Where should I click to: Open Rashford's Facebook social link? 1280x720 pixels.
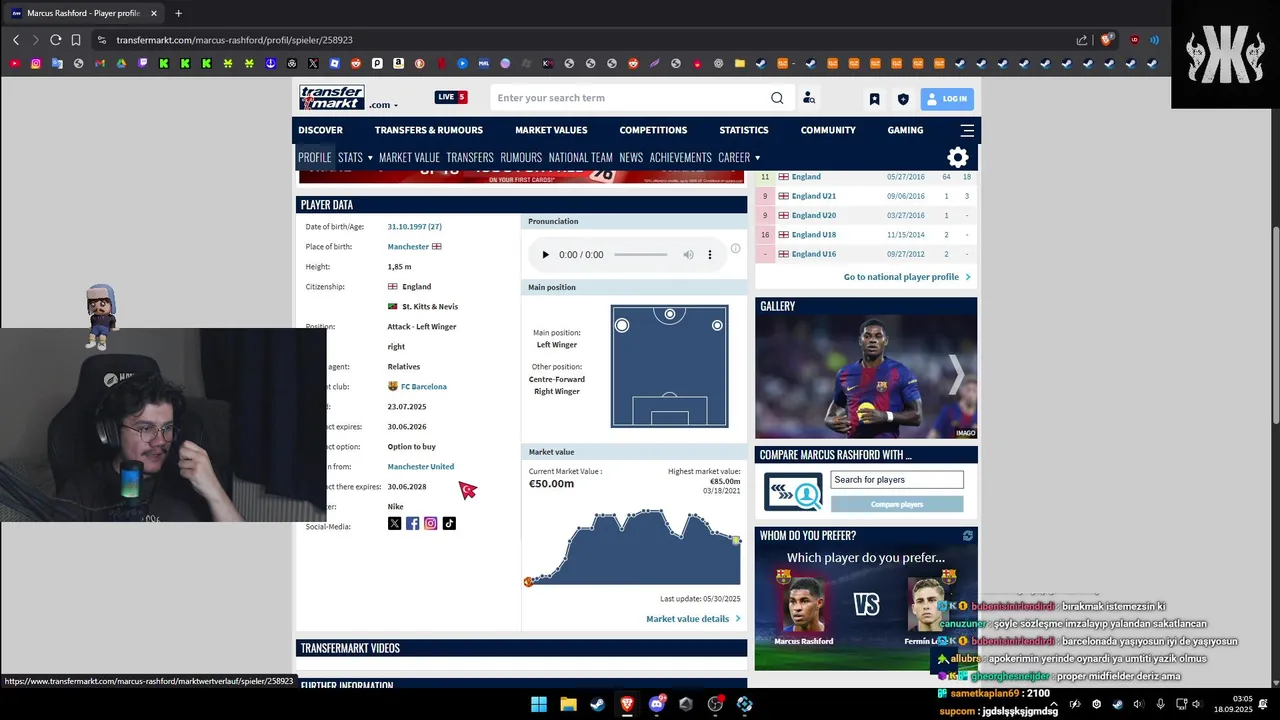coord(412,523)
